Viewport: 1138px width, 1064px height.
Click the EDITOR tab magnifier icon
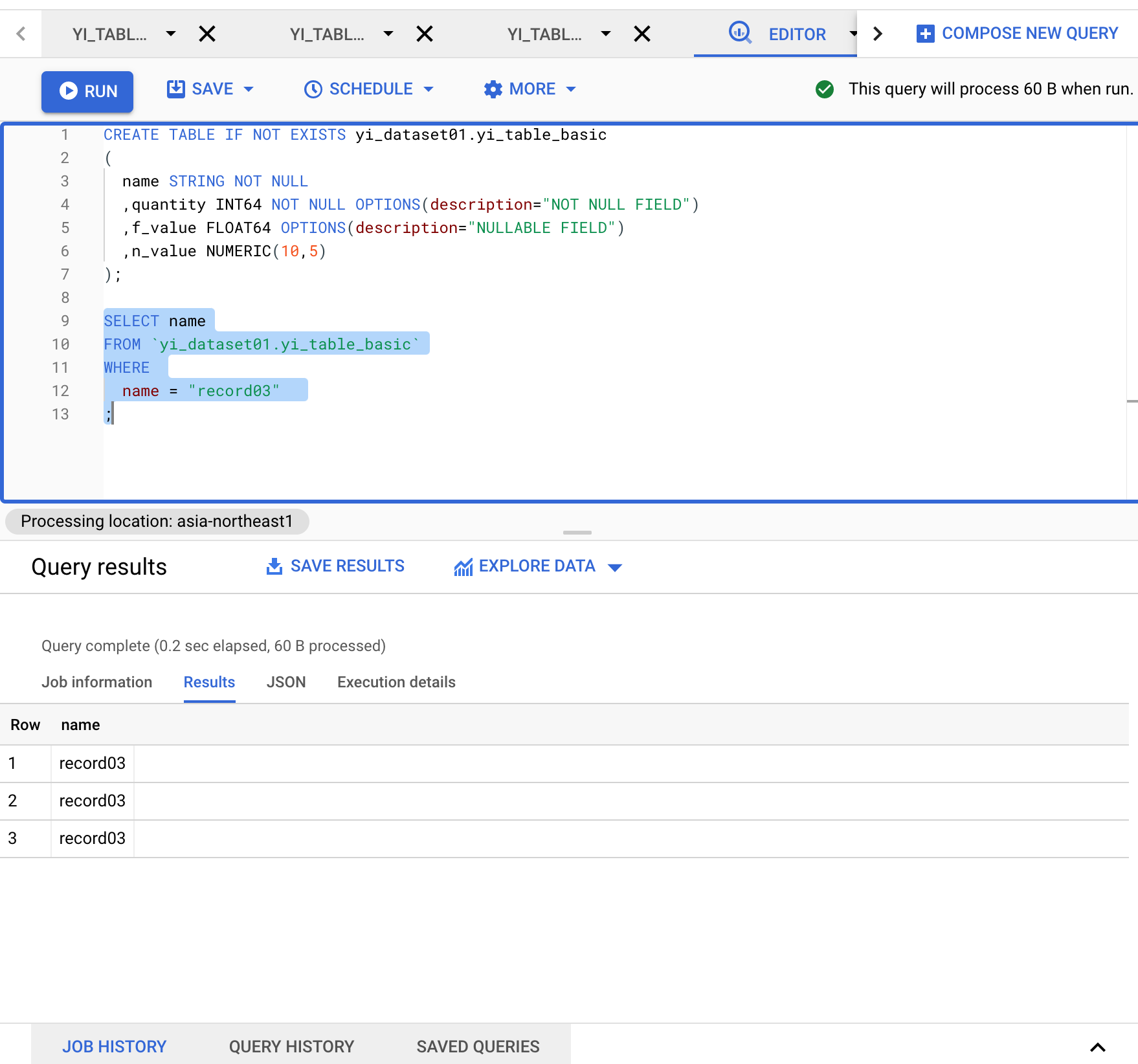[x=740, y=32]
